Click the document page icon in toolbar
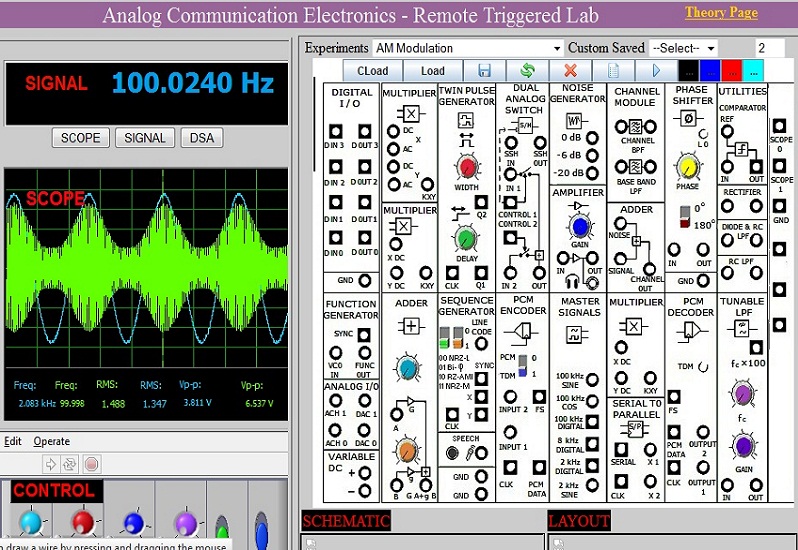 614,71
